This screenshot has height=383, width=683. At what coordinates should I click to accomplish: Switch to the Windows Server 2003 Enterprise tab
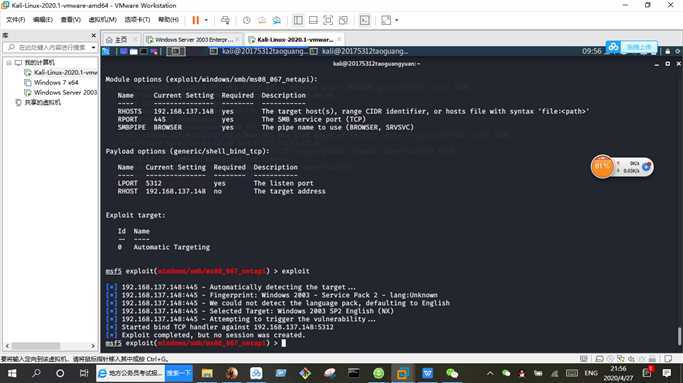coord(192,40)
